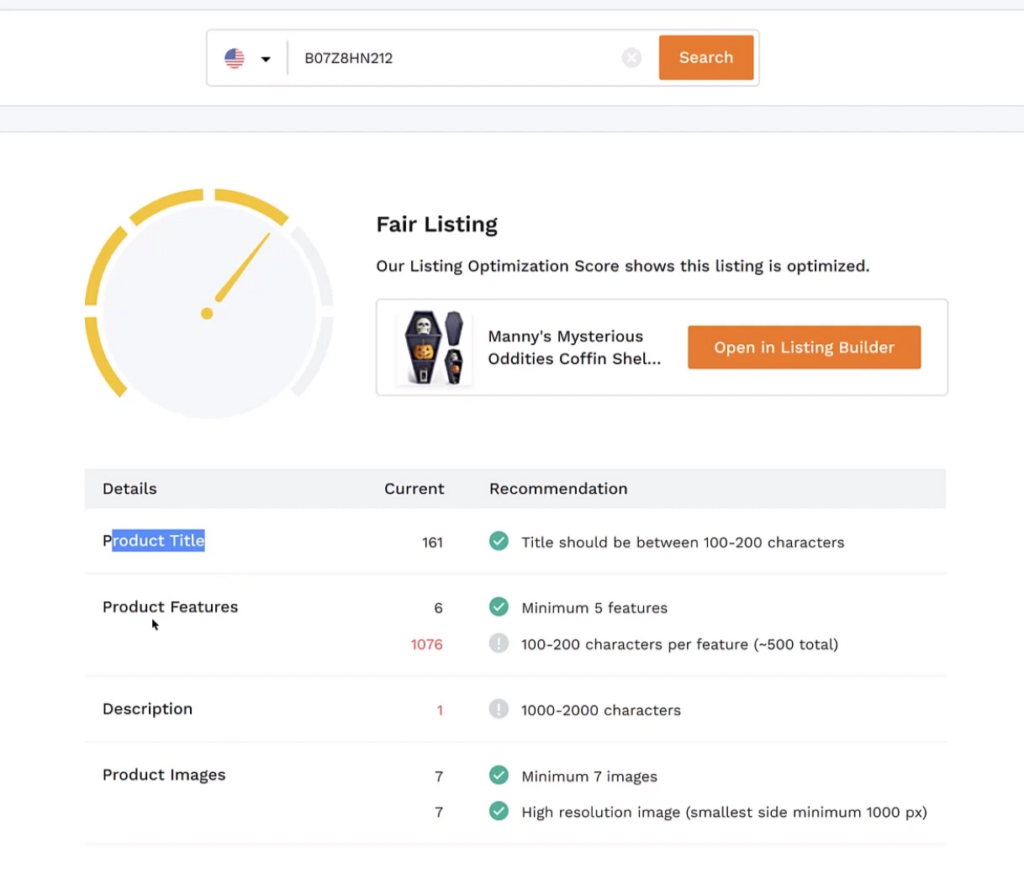Click the title character count 161
The width and height of the screenshot is (1024, 879).
[432, 543]
